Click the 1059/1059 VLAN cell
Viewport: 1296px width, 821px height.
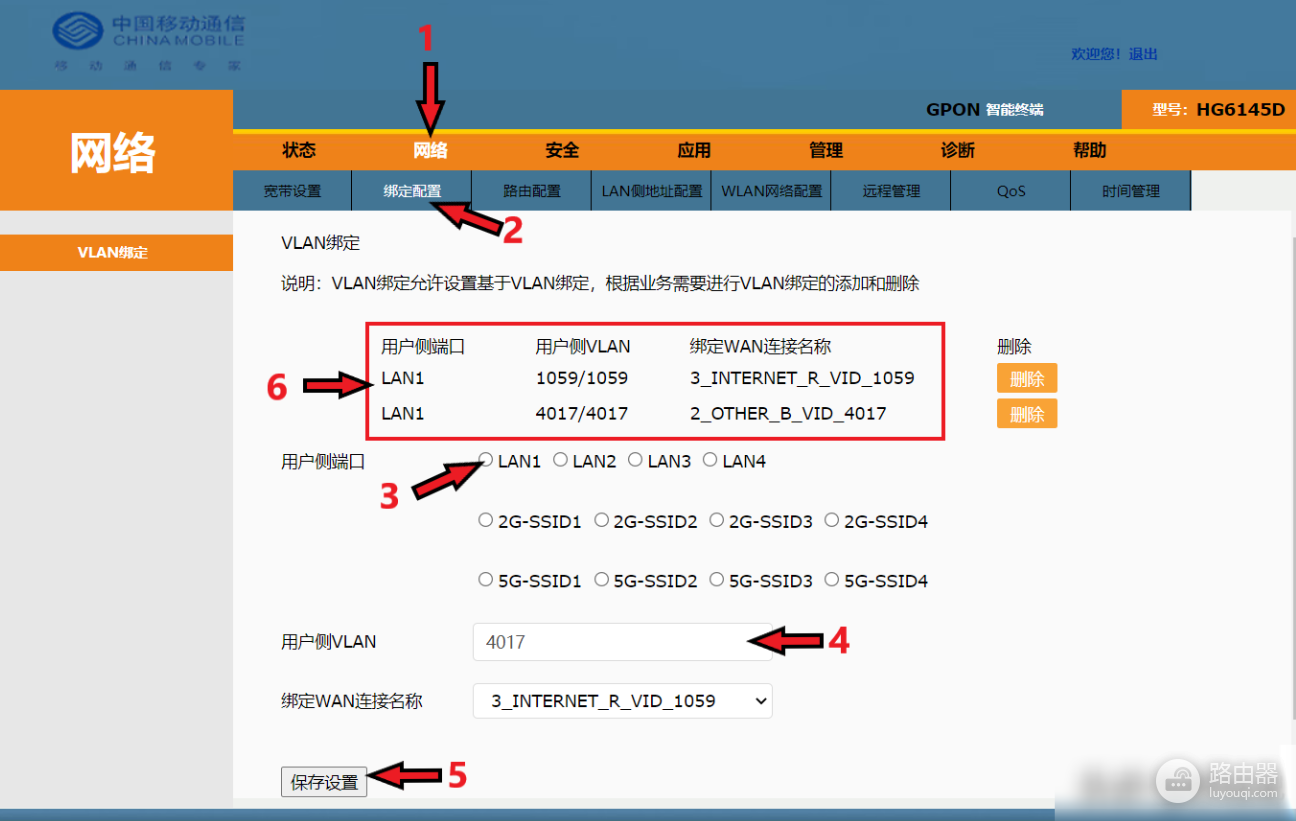tap(582, 378)
